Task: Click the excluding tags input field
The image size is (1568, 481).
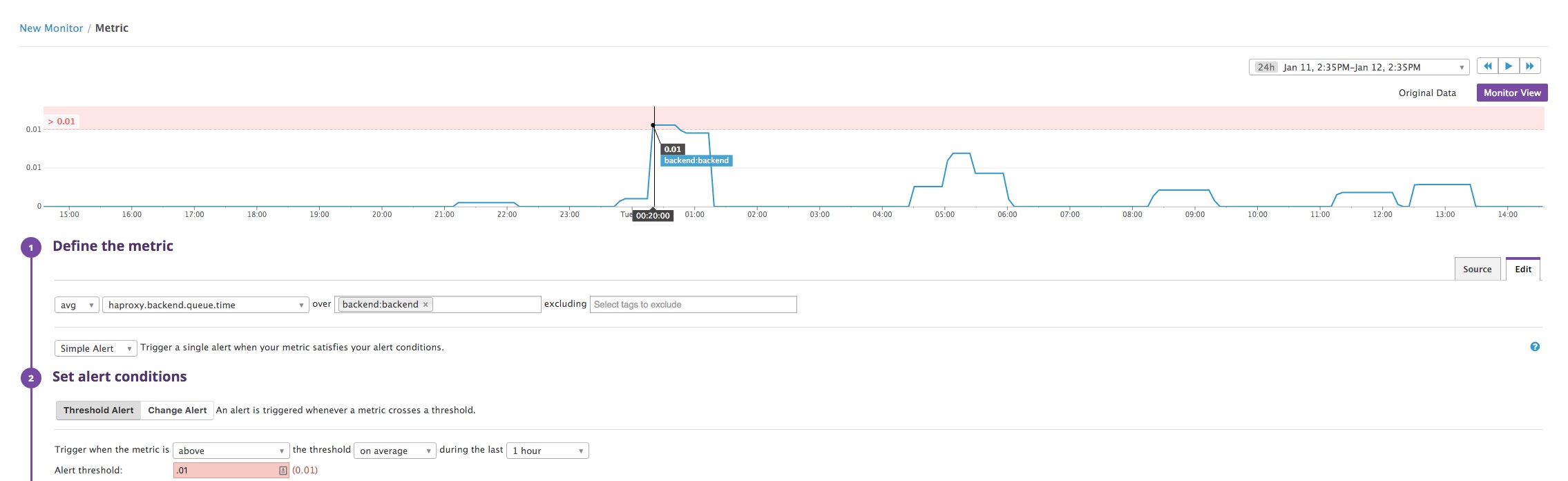Action: (x=693, y=305)
